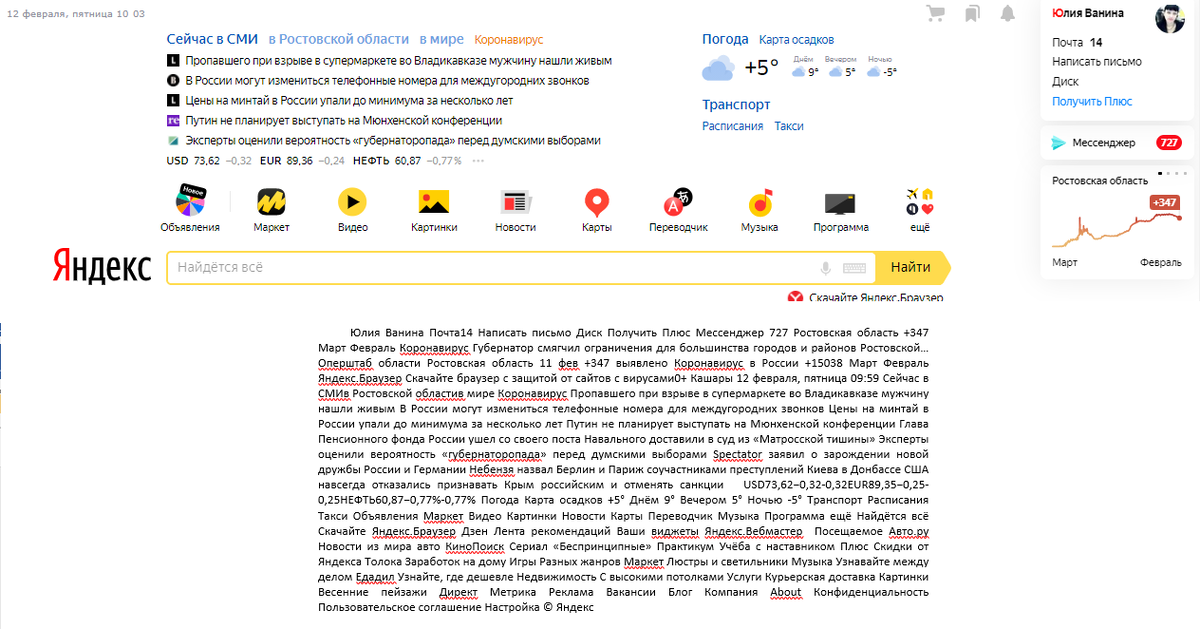Viewport: 1200px width, 629px height.
Task: Read news about Владикавказ supermarket explosion
Action: click(x=398, y=60)
